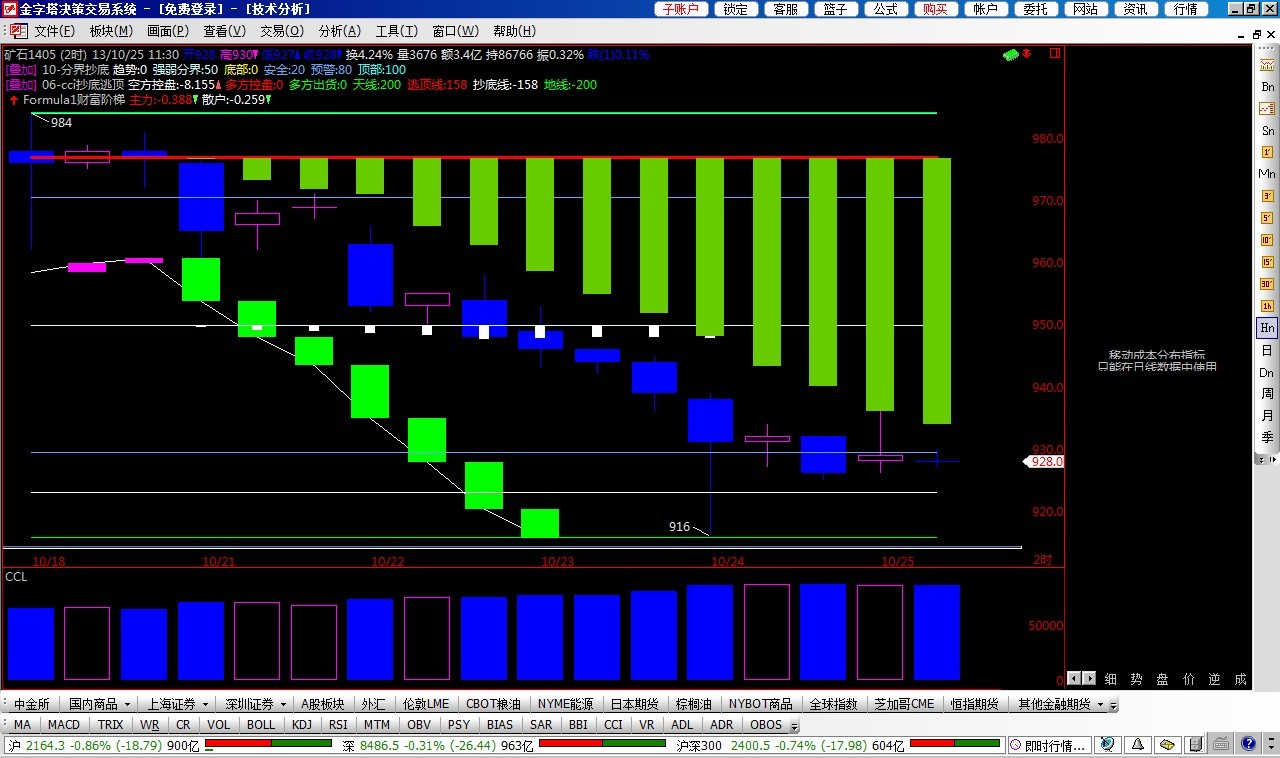Screen dimensions: 1280x758
Task: Click the satellite dish icon in status bar
Action: pyautogui.click(x=1106, y=745)
